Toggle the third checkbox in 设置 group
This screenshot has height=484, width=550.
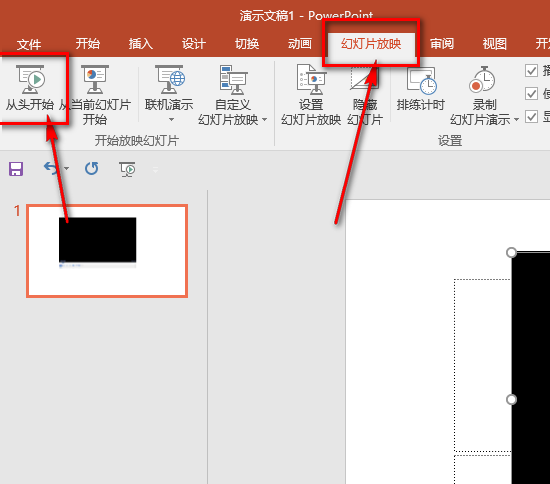coord(531,116)
